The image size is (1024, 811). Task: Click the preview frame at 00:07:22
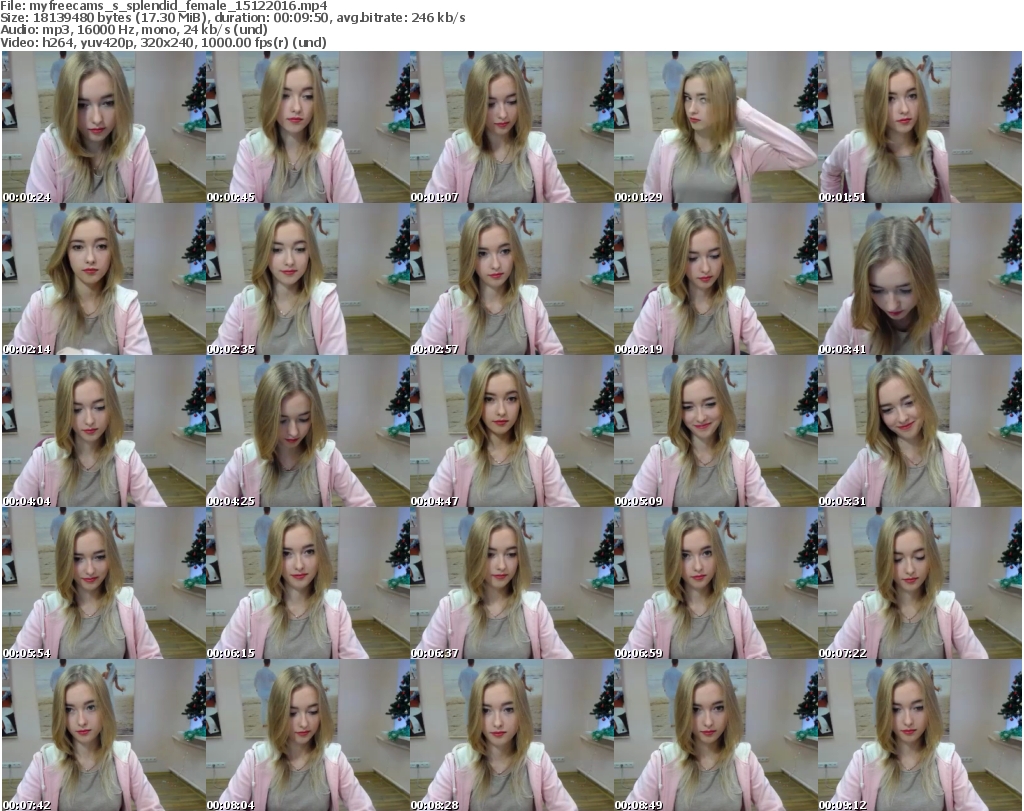coord(920,583)
